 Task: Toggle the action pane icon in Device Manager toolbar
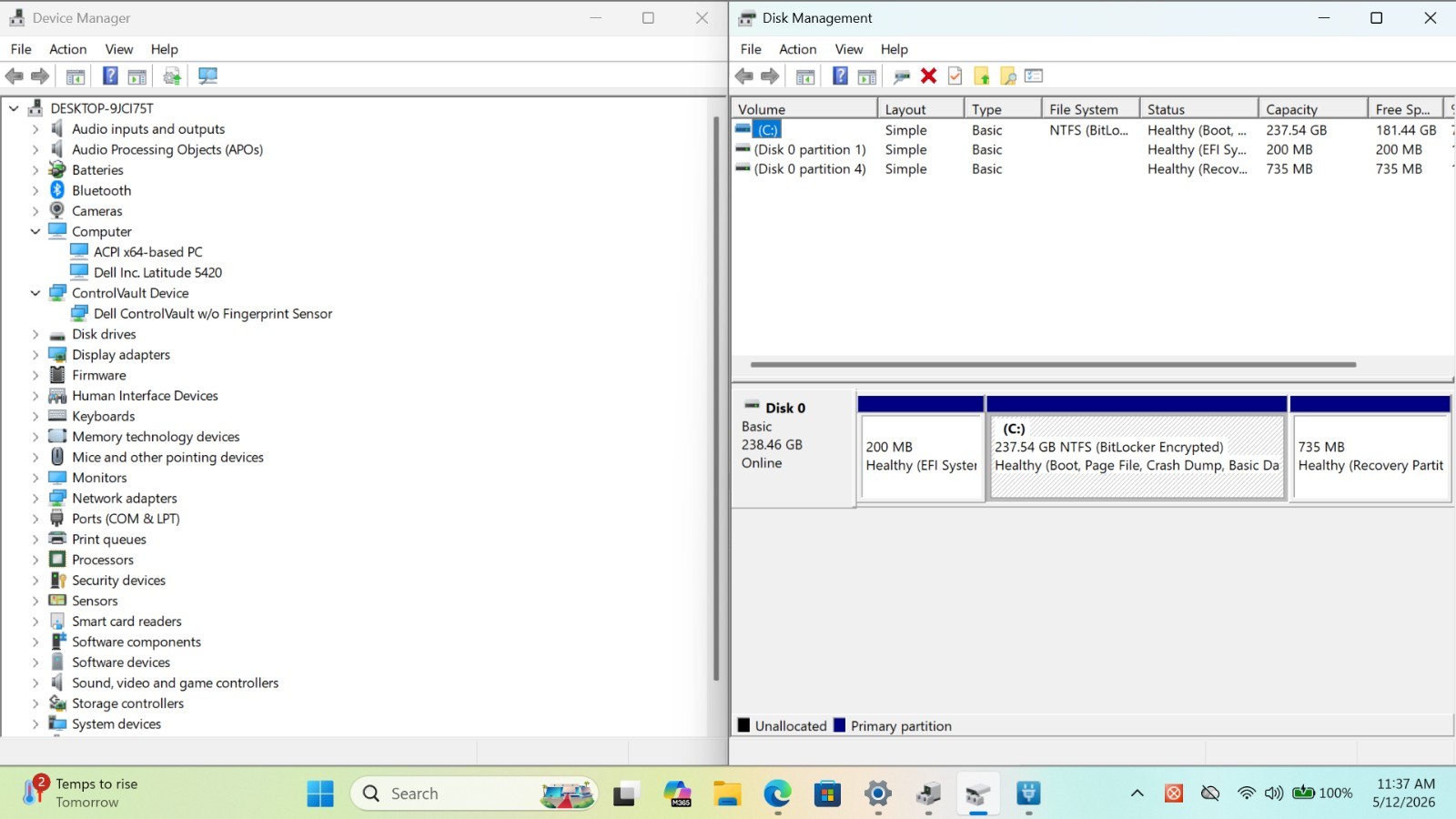pyautogui.click(x=137, y=76)
